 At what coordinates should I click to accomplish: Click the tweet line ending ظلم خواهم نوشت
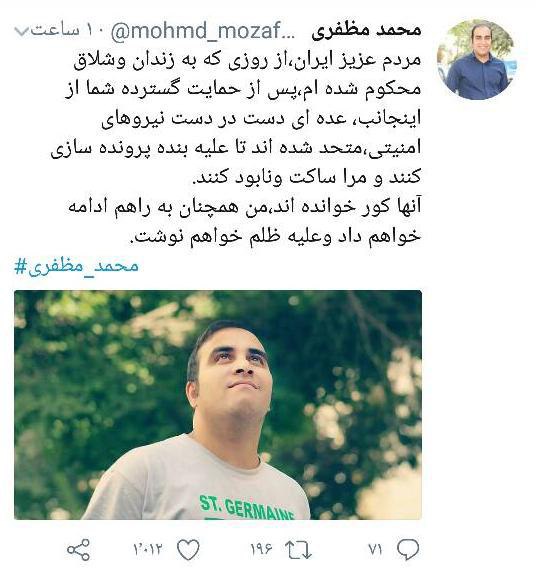(275, 236)
